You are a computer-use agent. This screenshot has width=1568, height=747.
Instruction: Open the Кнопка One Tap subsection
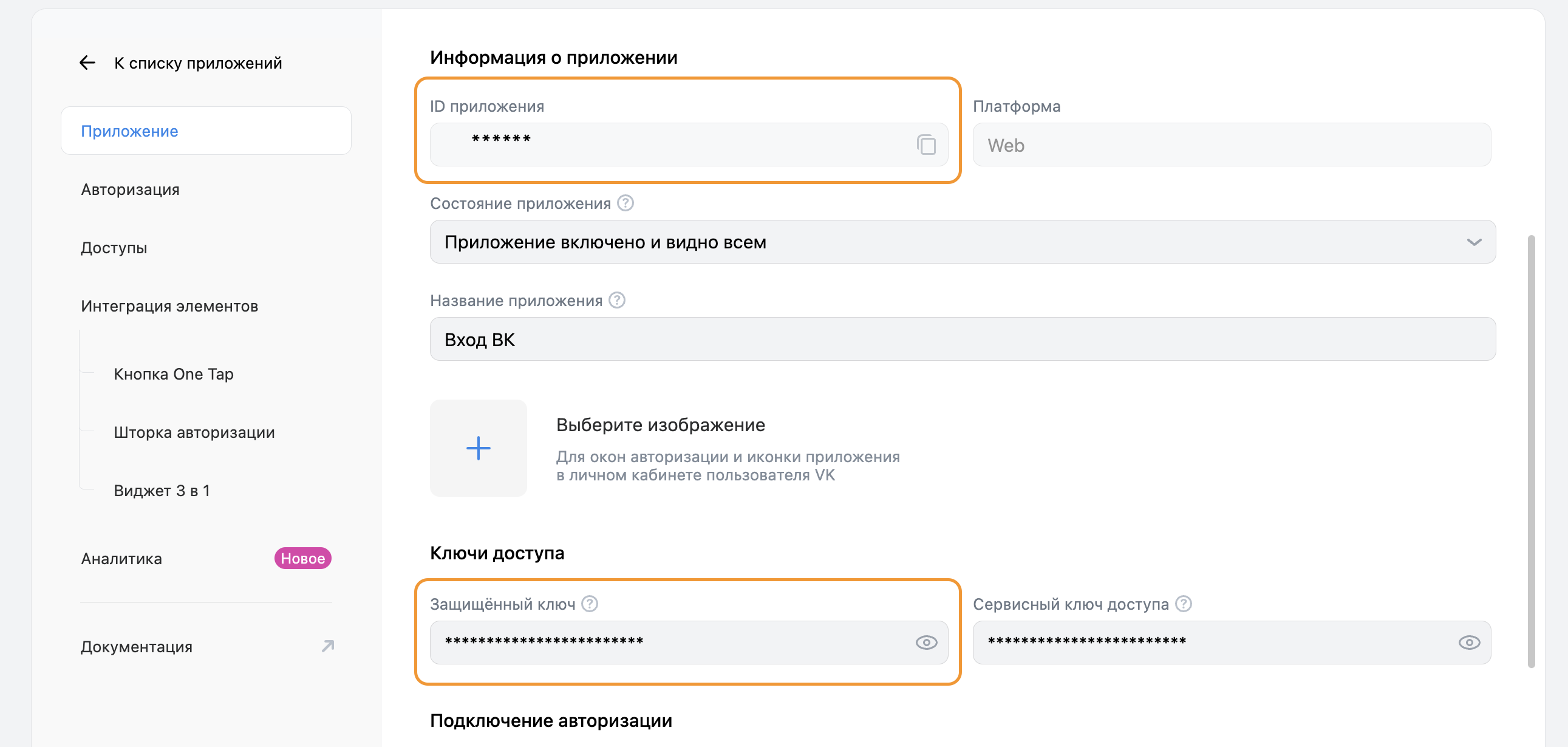click(174, 374)
